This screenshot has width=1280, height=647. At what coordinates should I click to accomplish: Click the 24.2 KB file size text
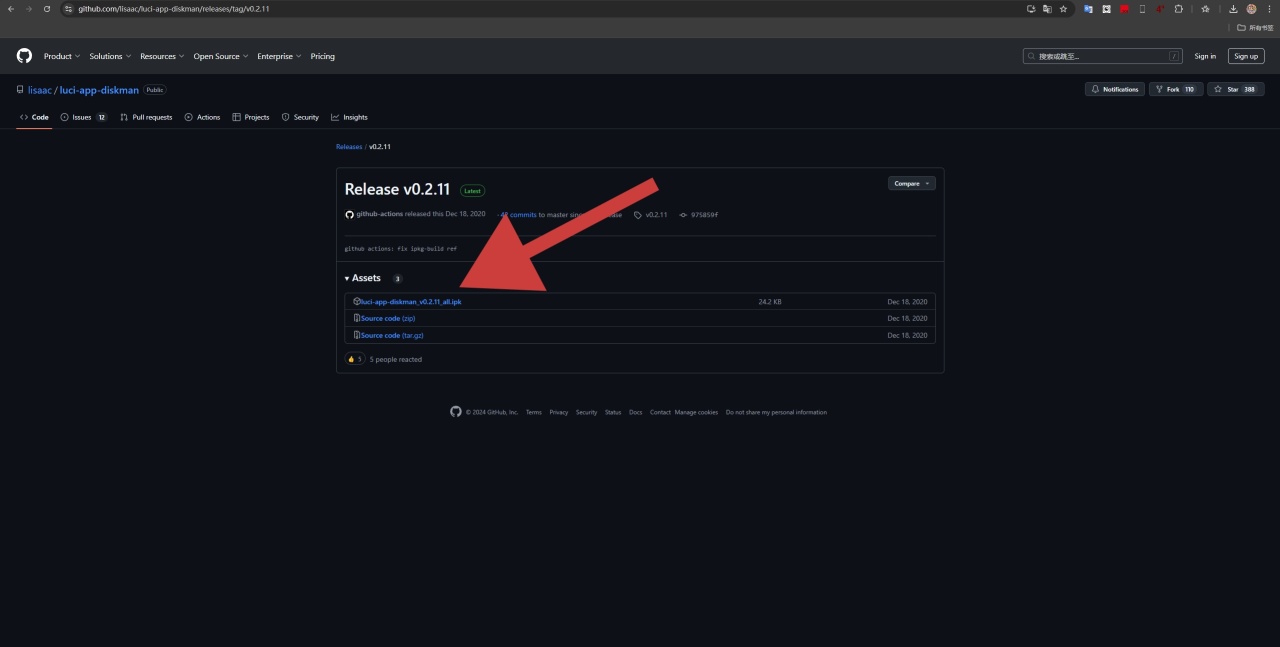pyautogui.click(x=770, y=301)
